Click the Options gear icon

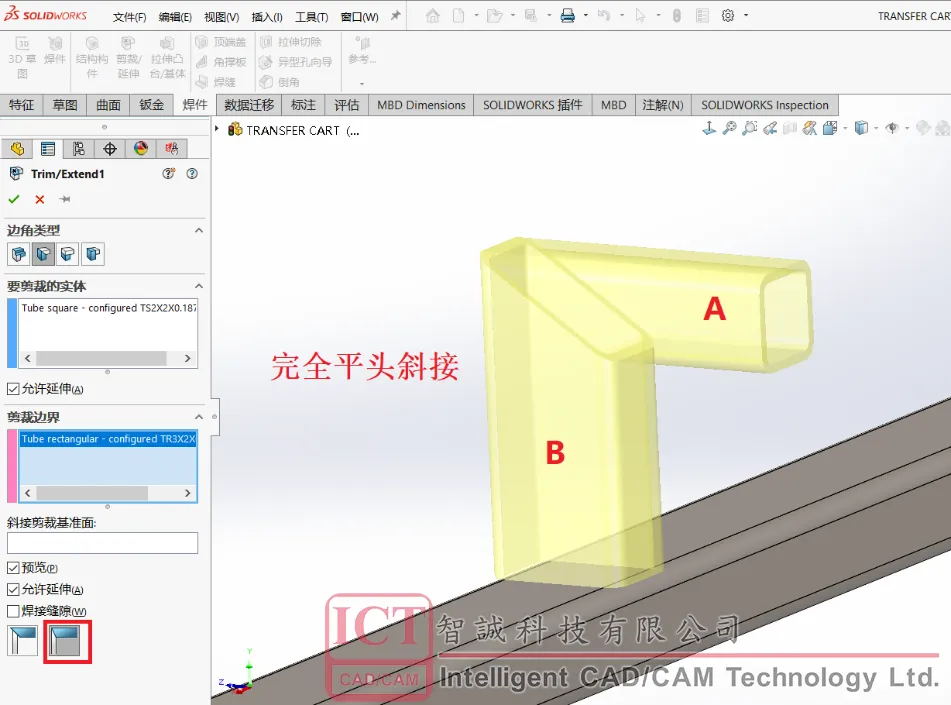[728, 16]
